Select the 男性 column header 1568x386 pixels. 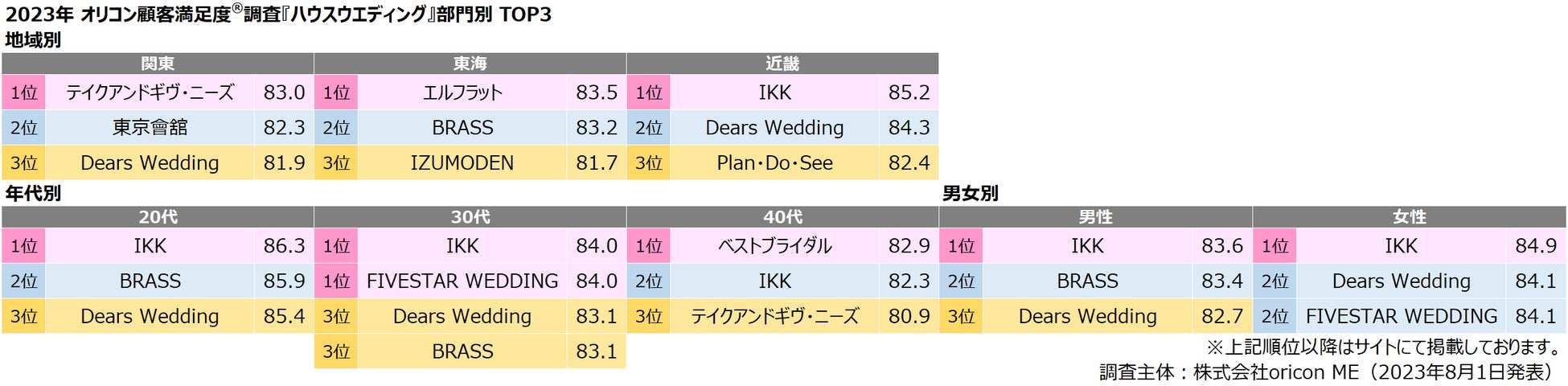1095,217
